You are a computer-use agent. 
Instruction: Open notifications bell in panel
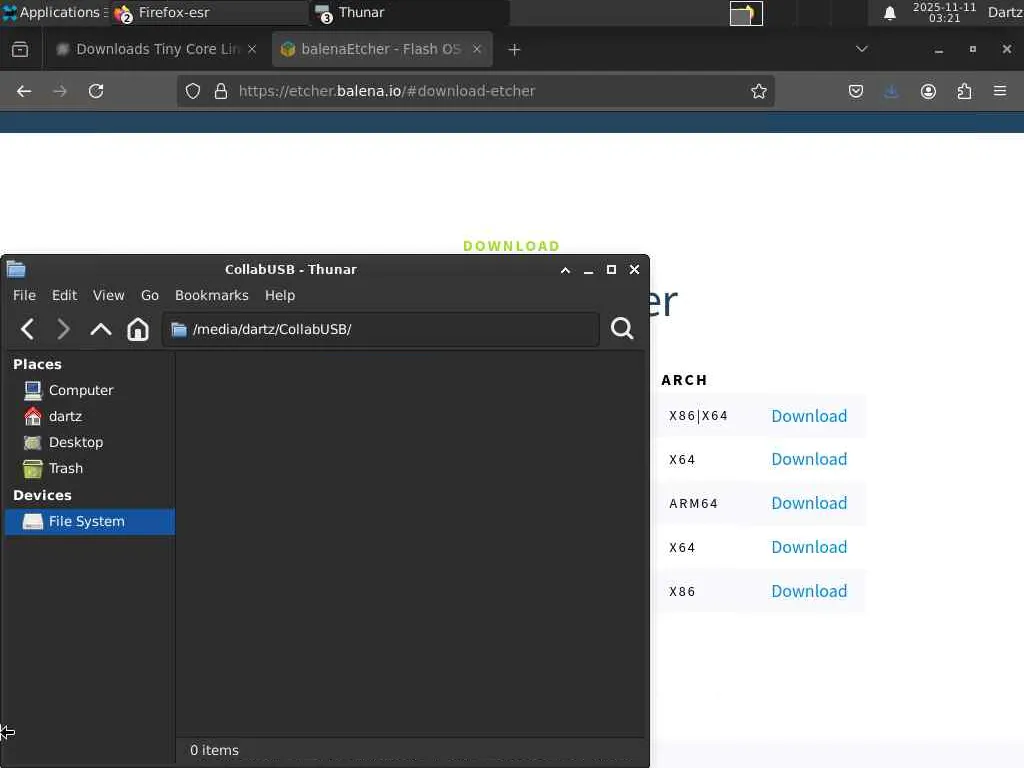click(x=889, y=13)
